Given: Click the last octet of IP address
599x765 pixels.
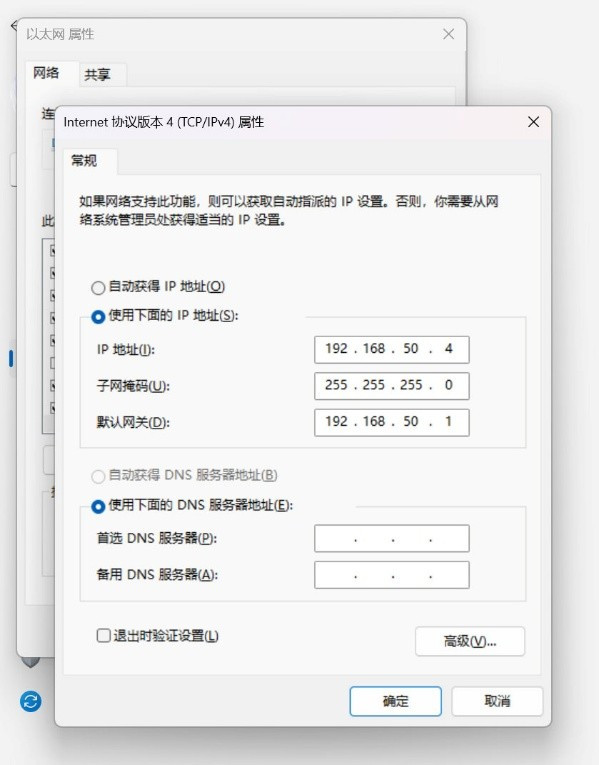Looking at the screenshot, I should pos(449,349).
